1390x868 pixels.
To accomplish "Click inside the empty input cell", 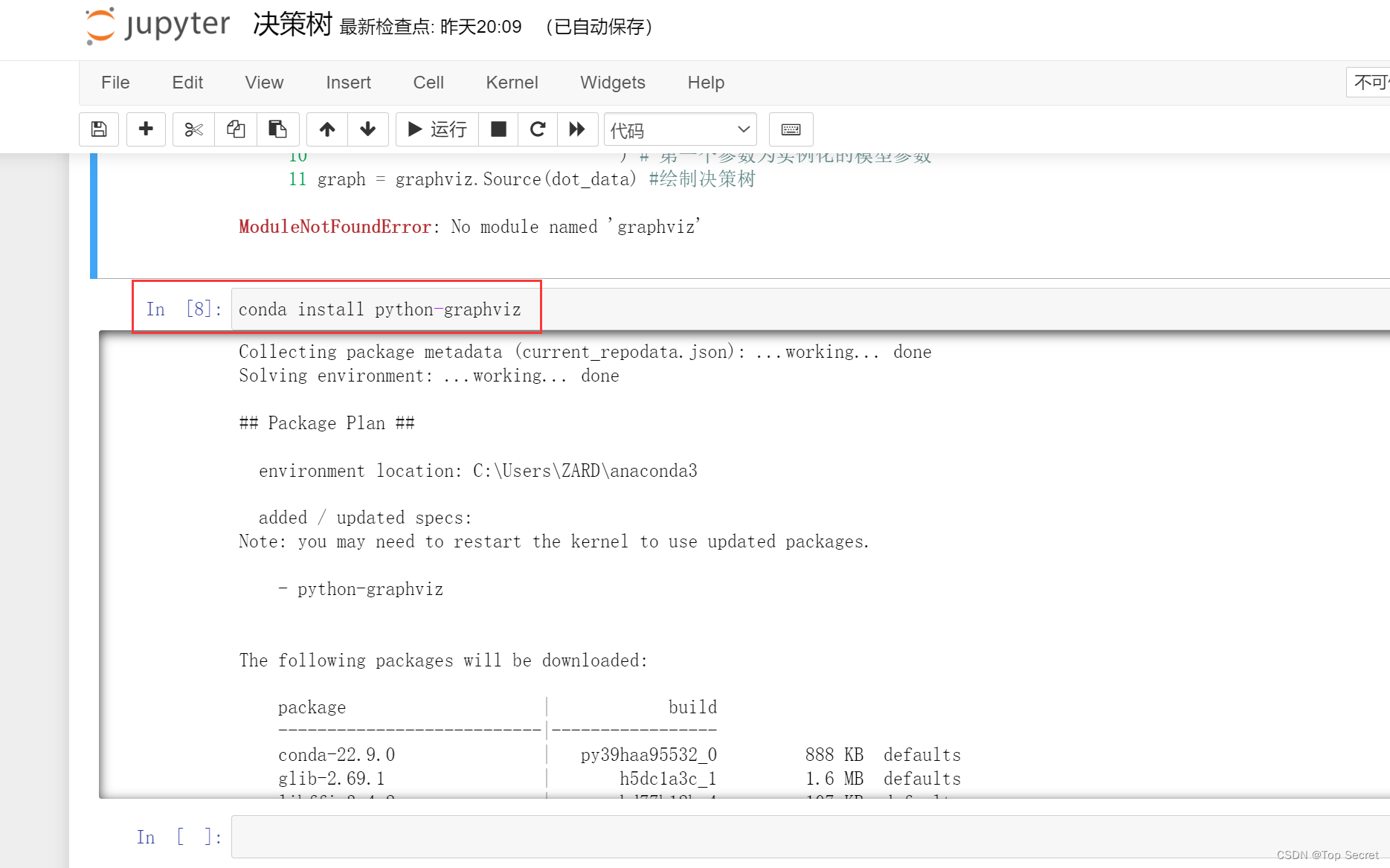I will [521, 836].
